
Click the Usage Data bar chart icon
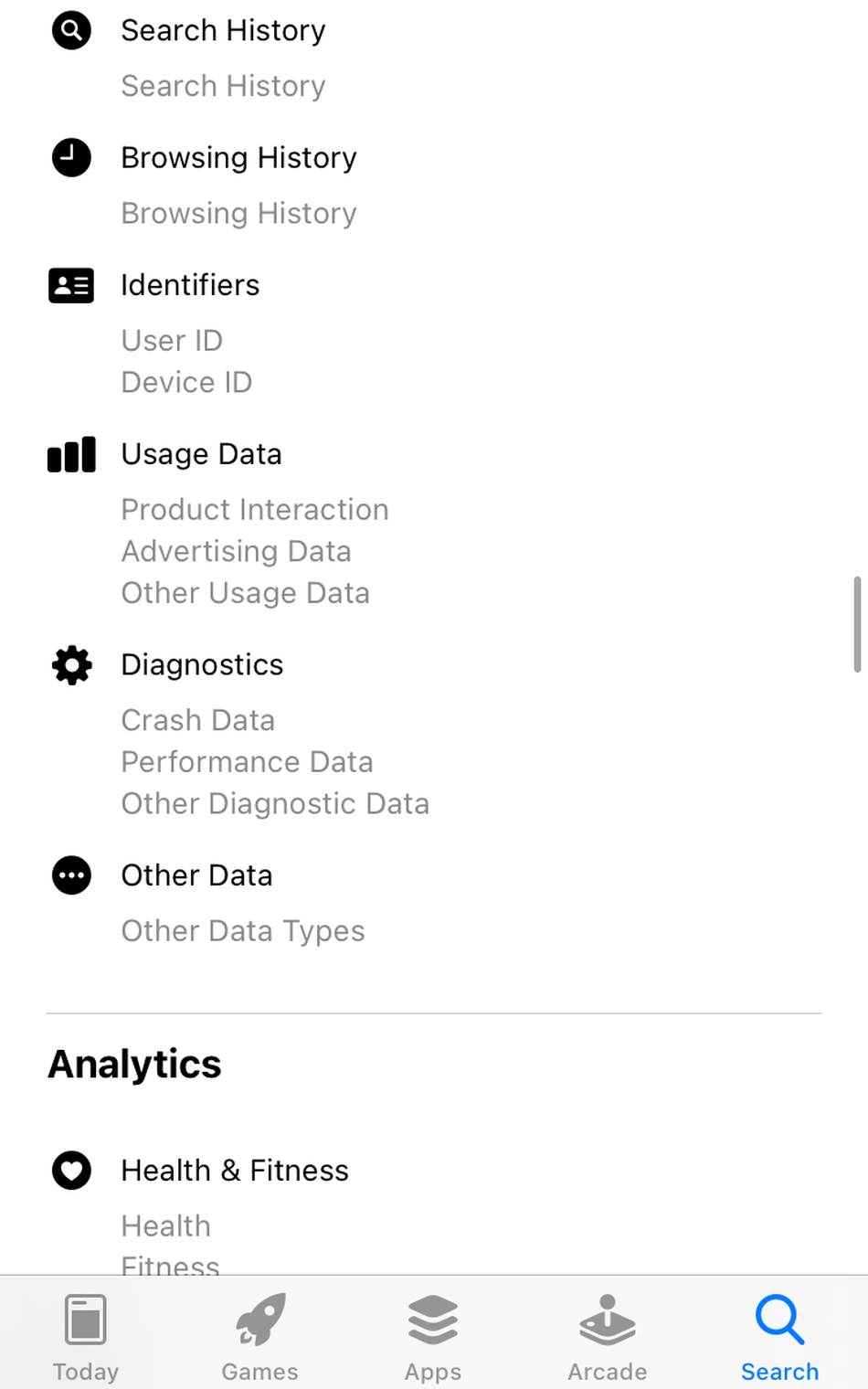pyautogui.click(x=71, y=454)
